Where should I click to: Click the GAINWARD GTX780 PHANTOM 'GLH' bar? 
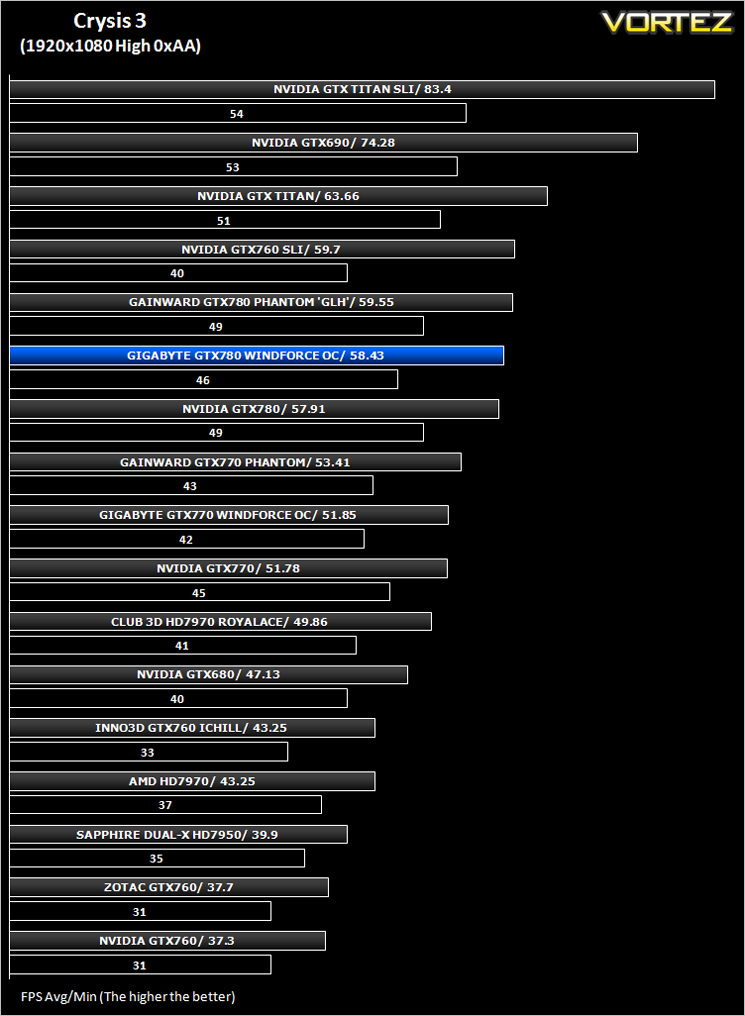click(x=261, y=303)
